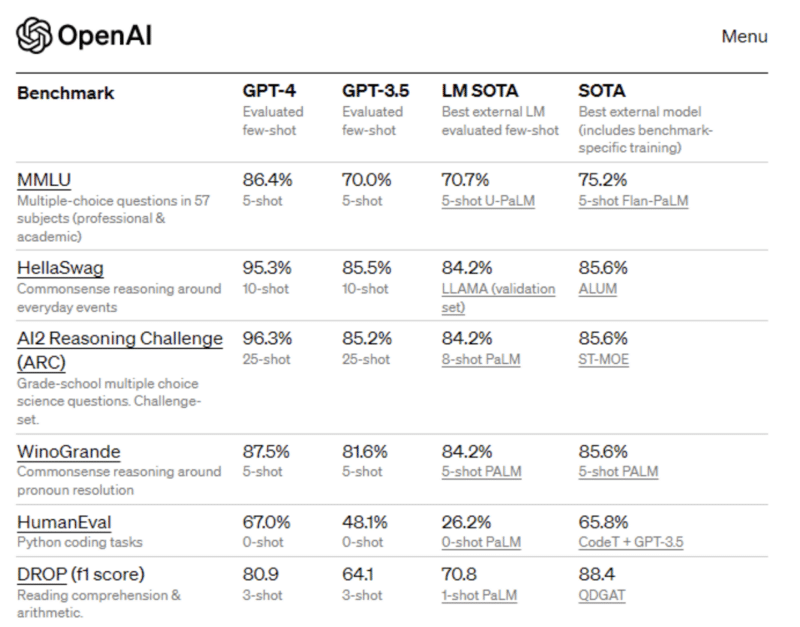Click the OpenAI wordmark text
Image resolution: width=800 pixels, height=627 pixels.
(x=105, y=37)
